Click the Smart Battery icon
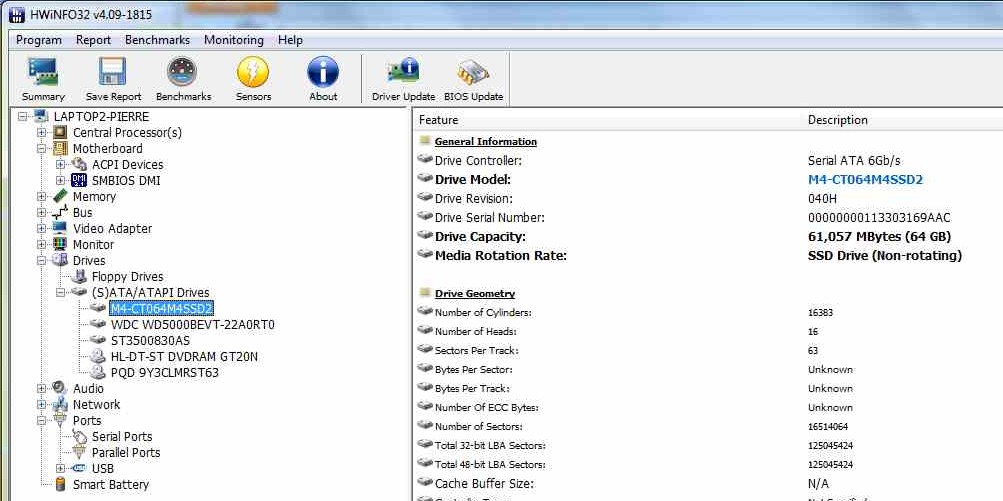Viewport: 1003px width, 501px height. (x=61, y=484)
